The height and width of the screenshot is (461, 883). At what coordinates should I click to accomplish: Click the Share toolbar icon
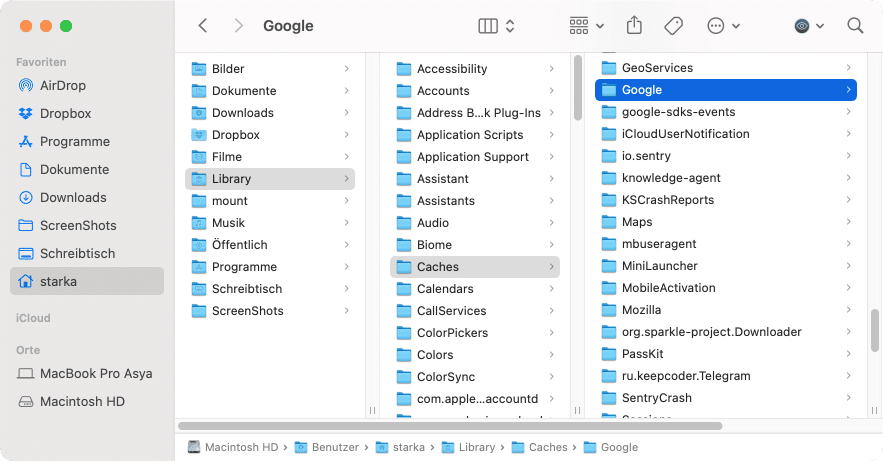(x=634, y=26)
